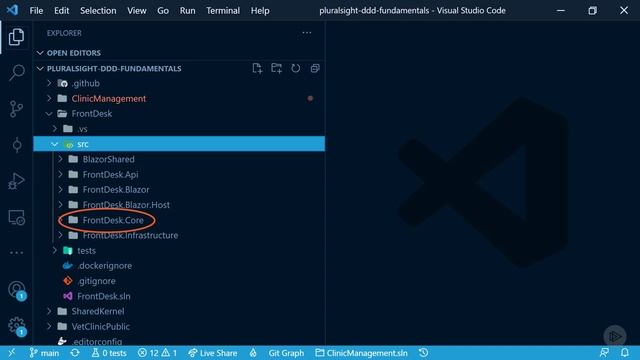Viewport: 640px width, 360px height.
Task: Open the Go menu
Action: (163, 11)
